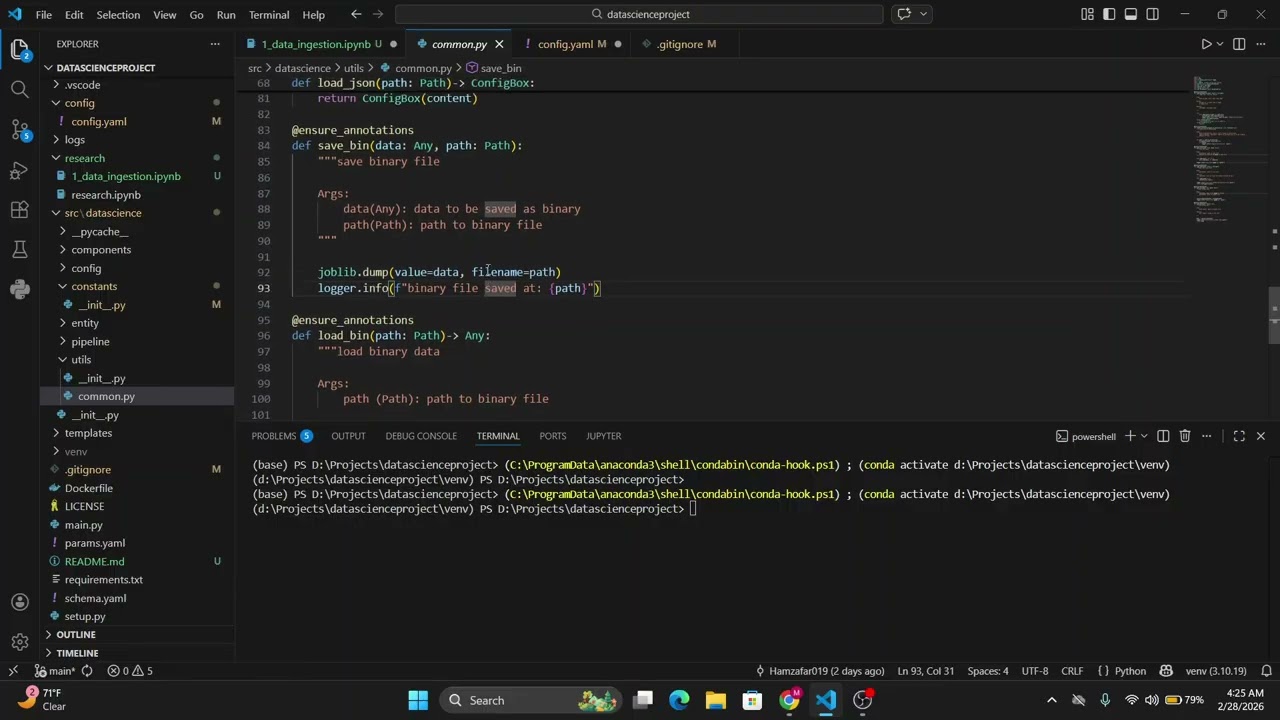Open the PROBLEMS panel tab
Screen dimensions: 1280x720
pyautogui.click(x=282, y=436)
